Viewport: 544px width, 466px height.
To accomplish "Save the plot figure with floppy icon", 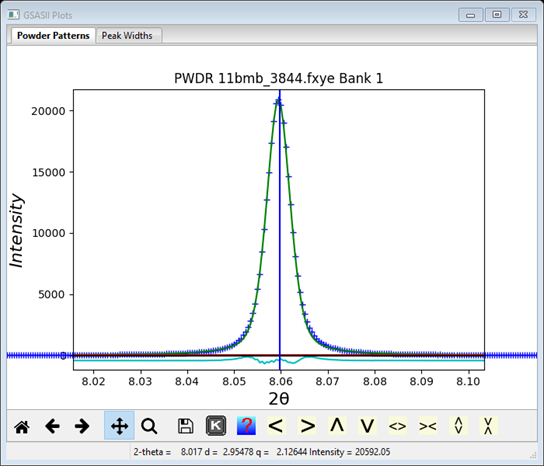I will pos(186,426).
